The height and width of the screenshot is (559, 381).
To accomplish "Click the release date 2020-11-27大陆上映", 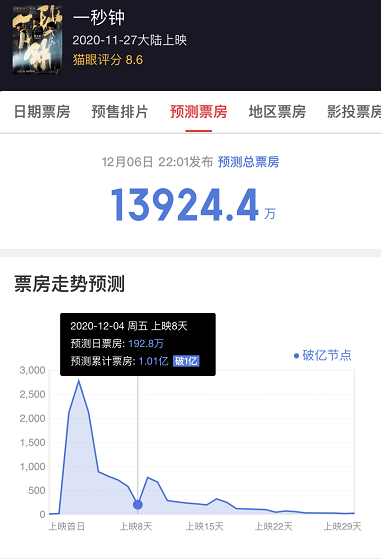I will pyautogui.click(x=130, y=40).
